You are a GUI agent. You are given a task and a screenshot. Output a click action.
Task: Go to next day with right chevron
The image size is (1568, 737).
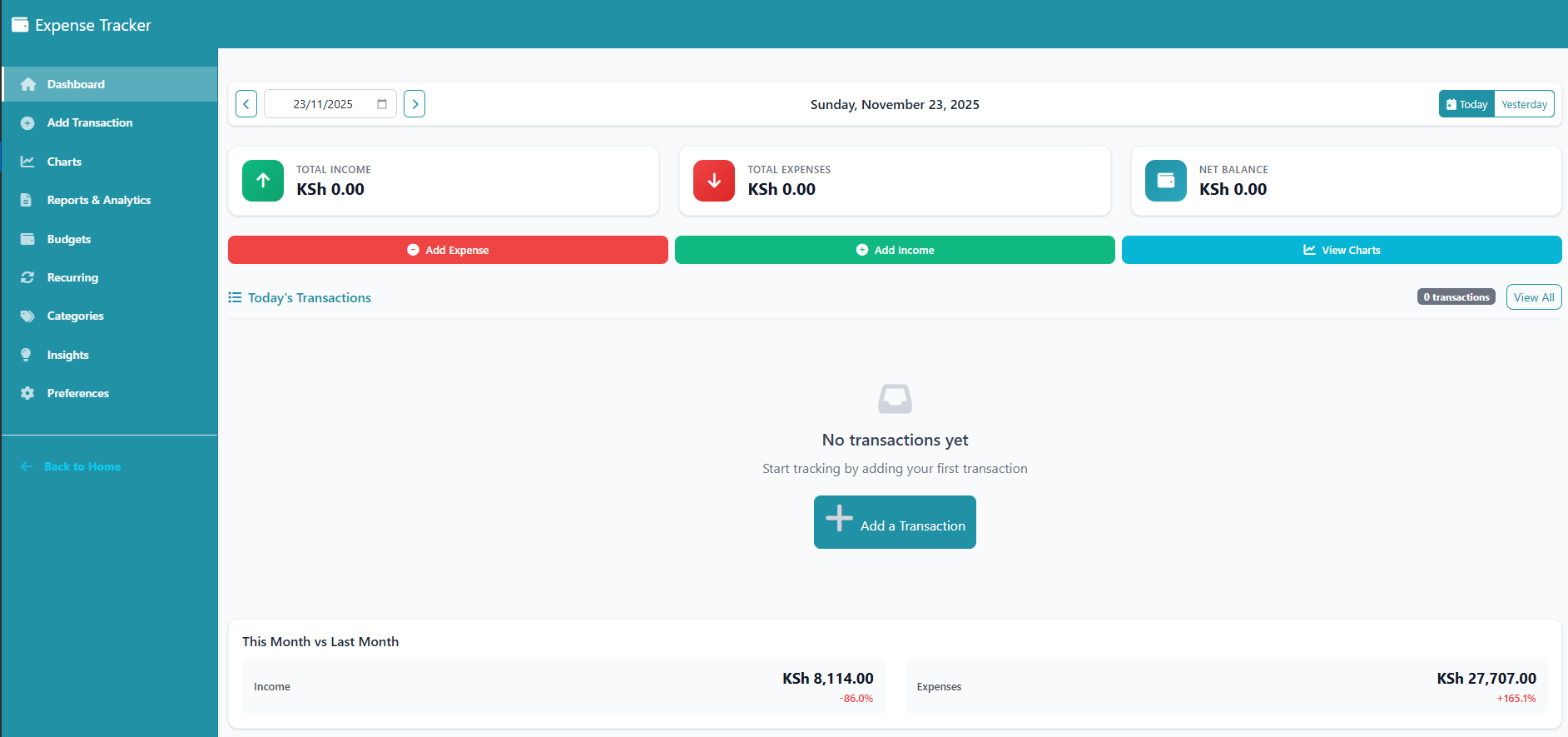pos(414,104)
